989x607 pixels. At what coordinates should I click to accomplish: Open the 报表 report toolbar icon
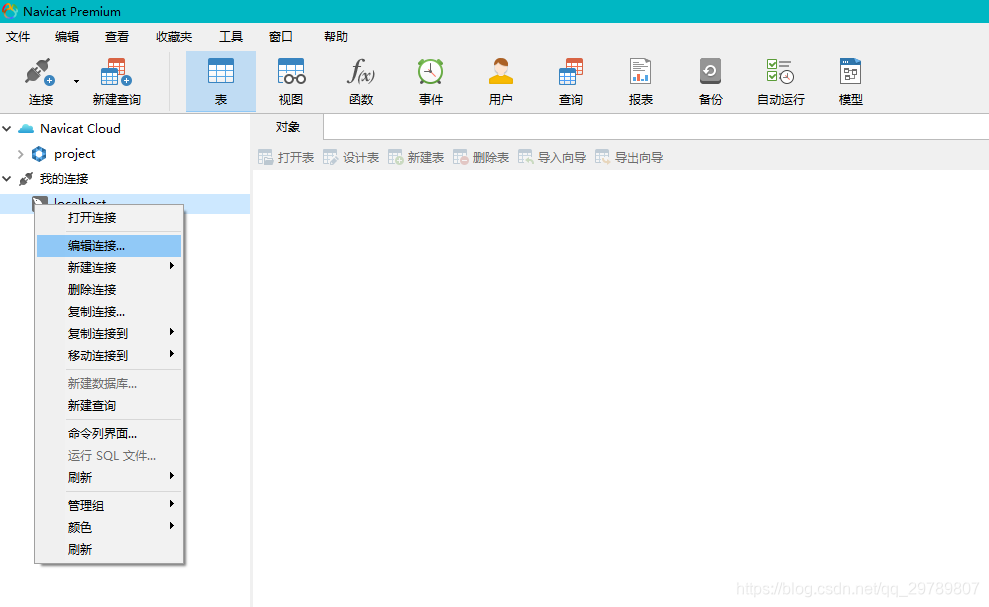point(640,71)
